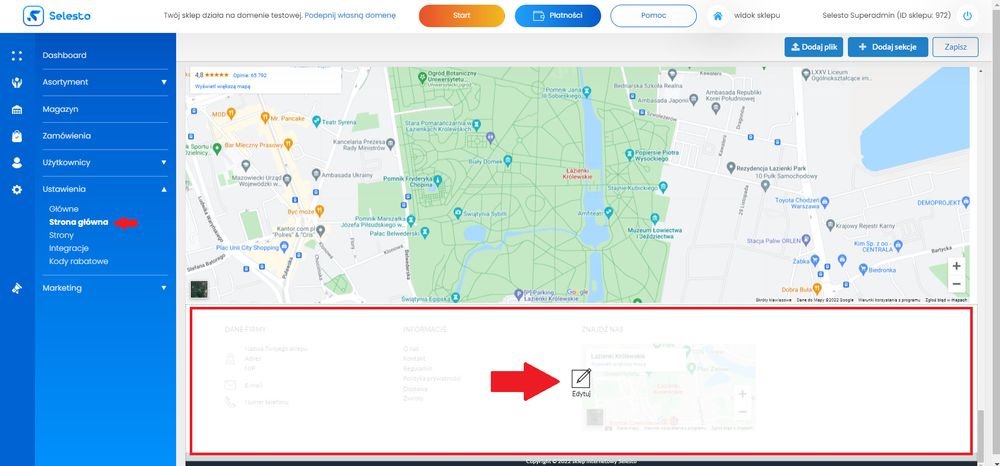
Task: Zoom out the map with minus button
Action: tap(955, 284)
